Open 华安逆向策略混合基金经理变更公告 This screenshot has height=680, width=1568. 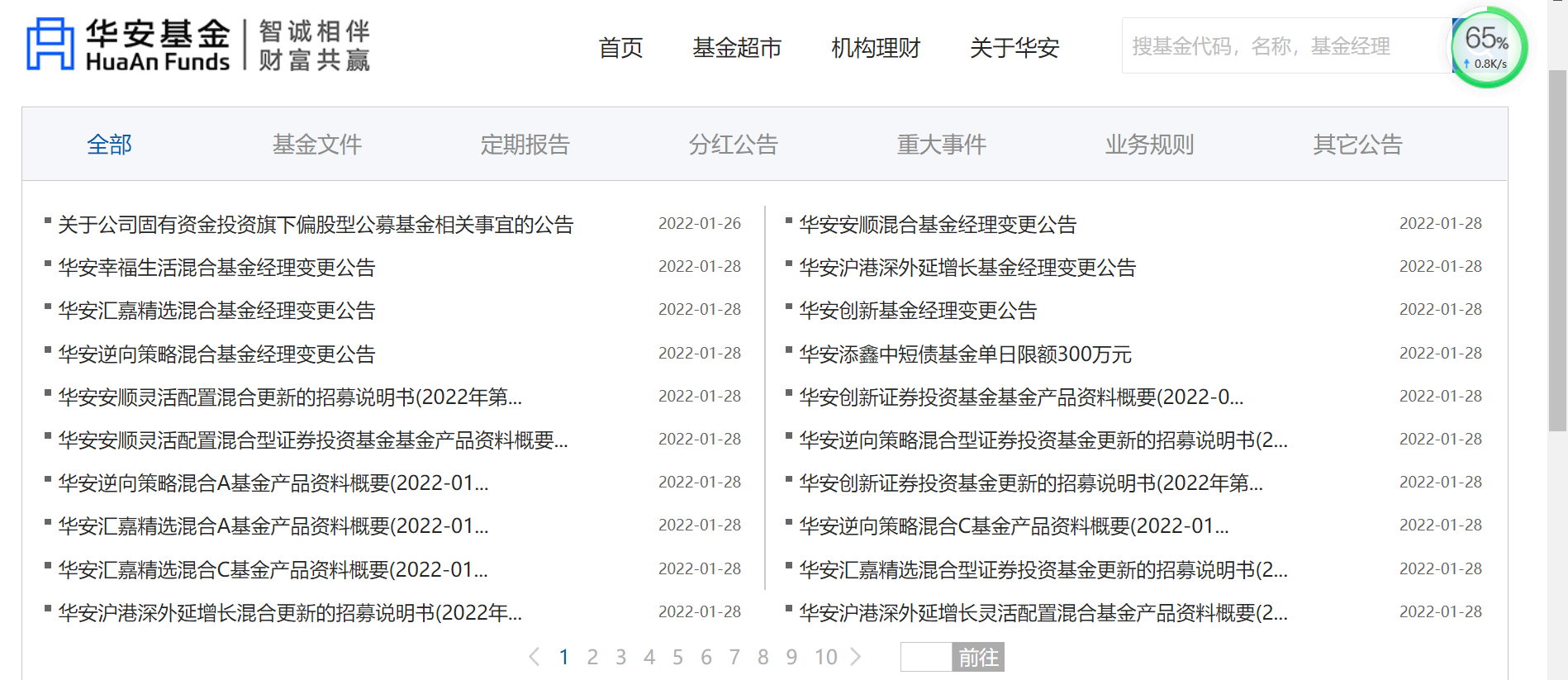pyautogui.click(x=216, y=354)
